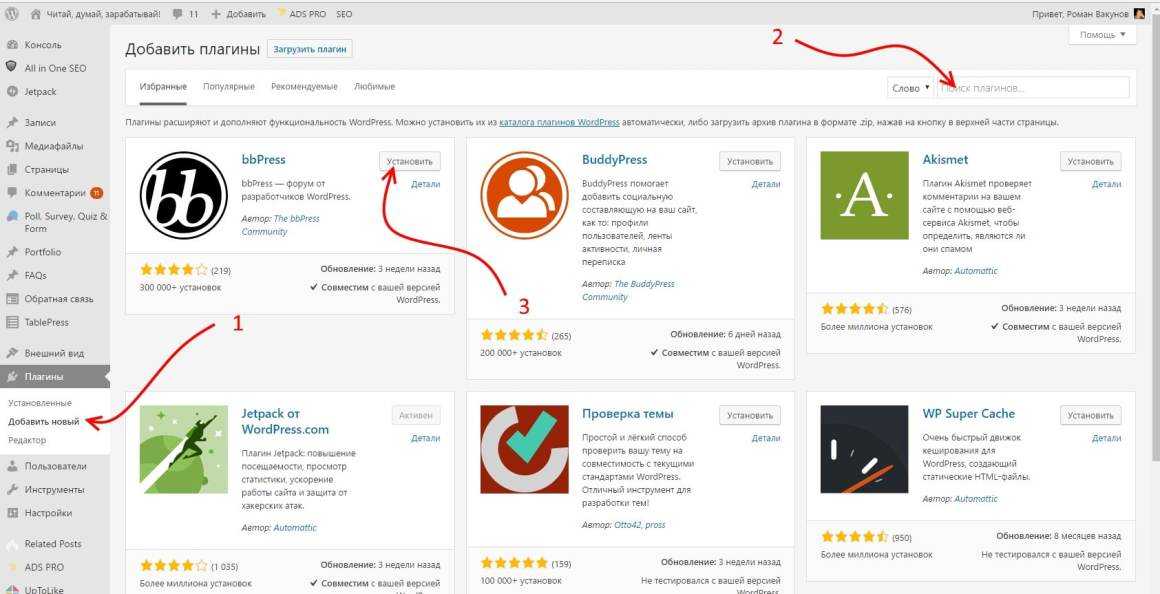Click the Проверка темы checkmark thumbnail

525,450
